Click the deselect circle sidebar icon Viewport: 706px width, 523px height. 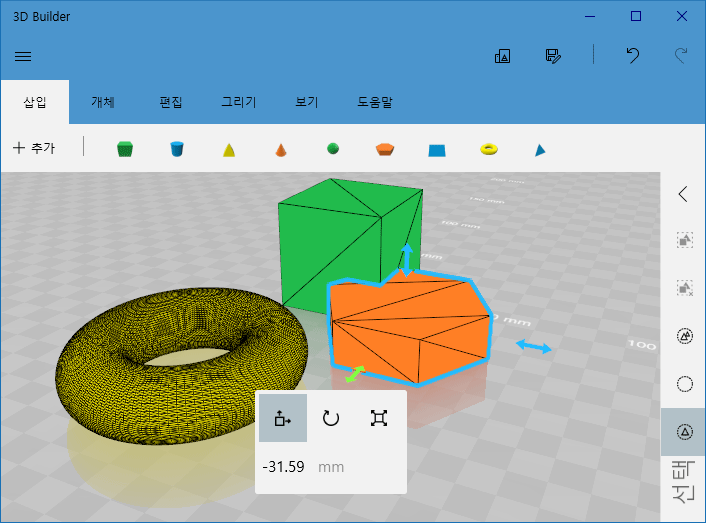coord(685,384)
